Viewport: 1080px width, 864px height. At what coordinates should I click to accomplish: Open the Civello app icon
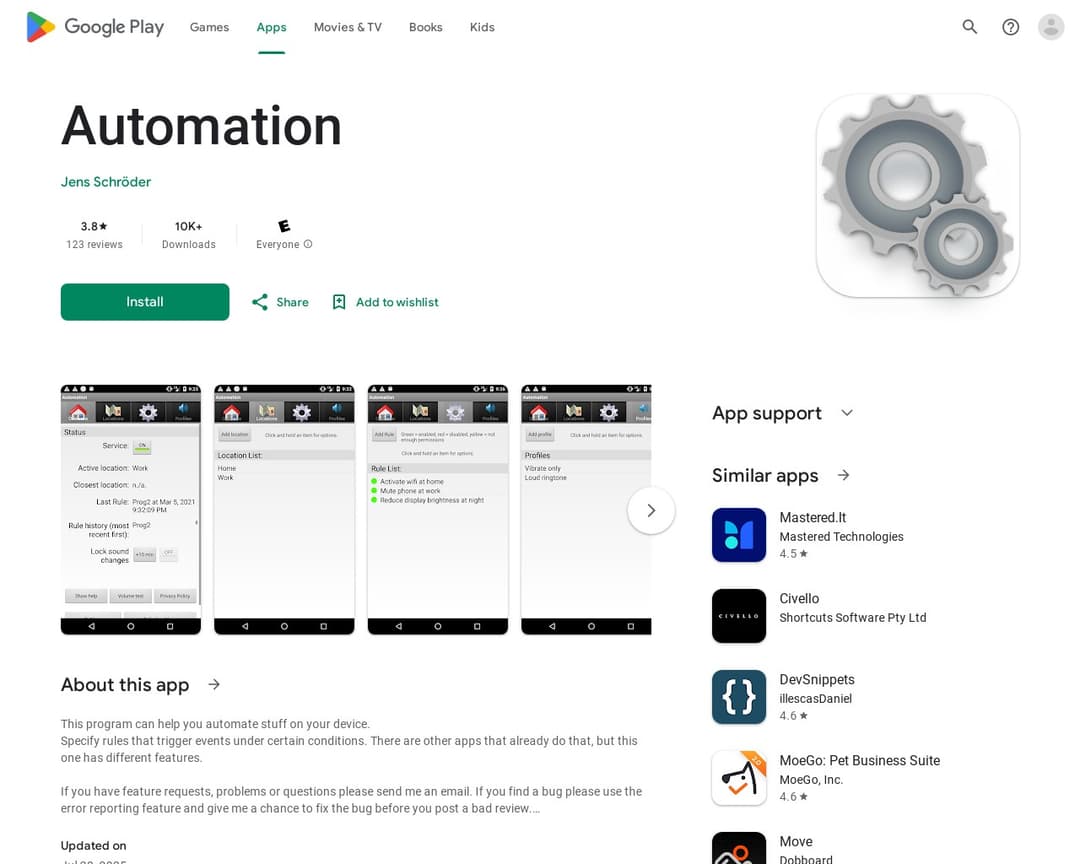(x=739, y=616)
